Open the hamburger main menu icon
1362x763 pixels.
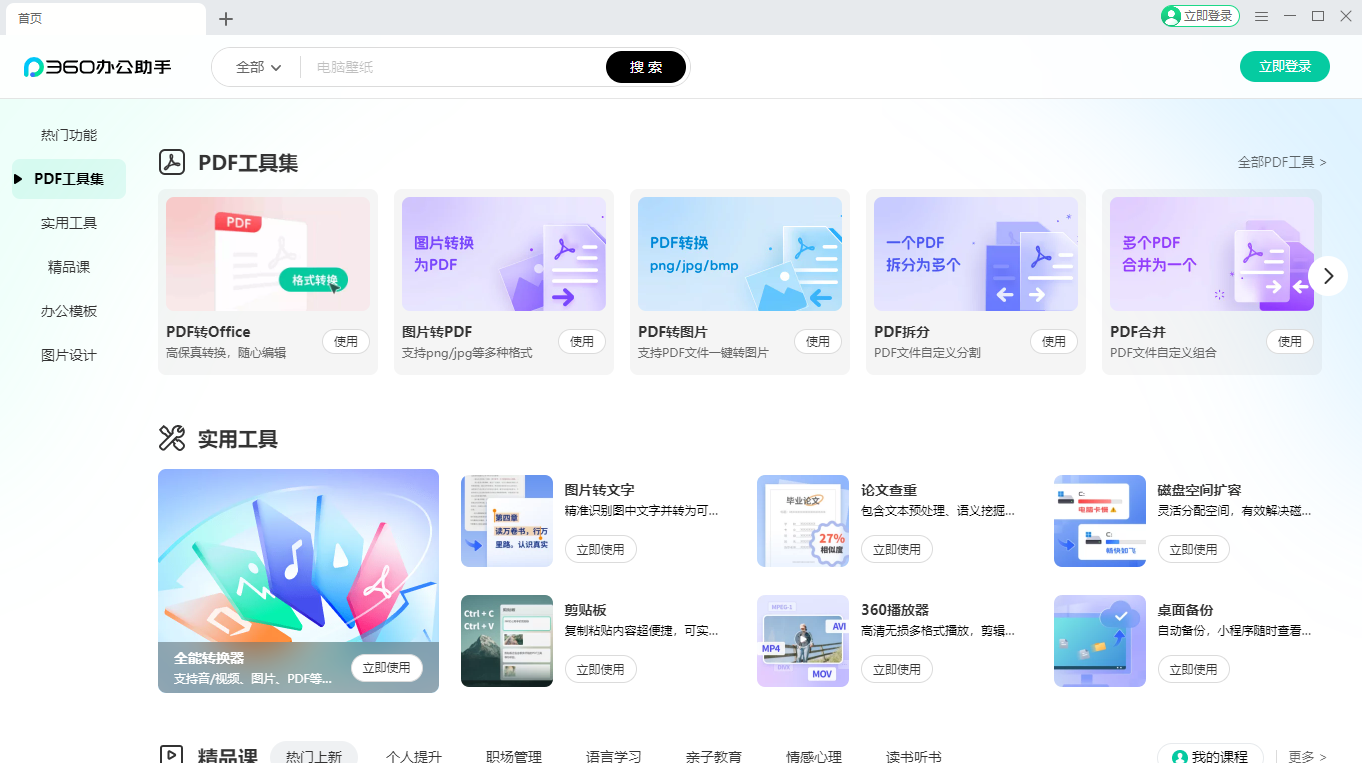tap(1262, 17)
